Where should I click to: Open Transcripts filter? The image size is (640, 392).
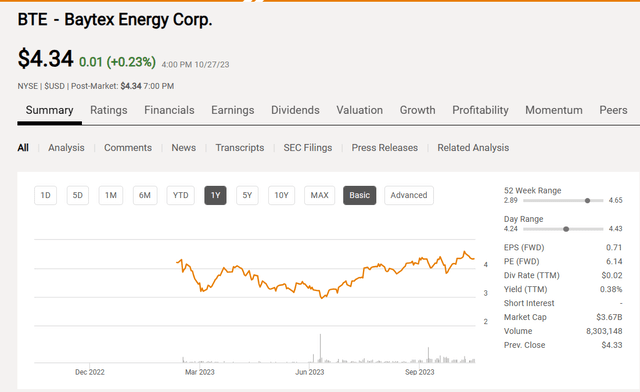240,148
